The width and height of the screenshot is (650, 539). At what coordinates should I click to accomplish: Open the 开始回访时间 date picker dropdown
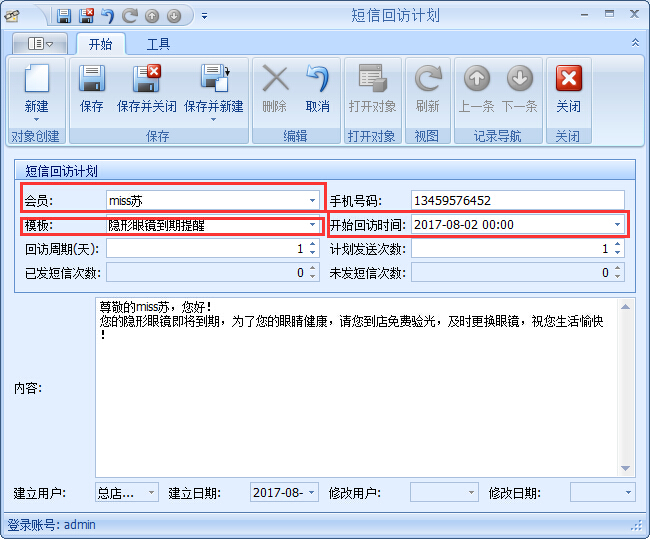click(x=617, y=225)
